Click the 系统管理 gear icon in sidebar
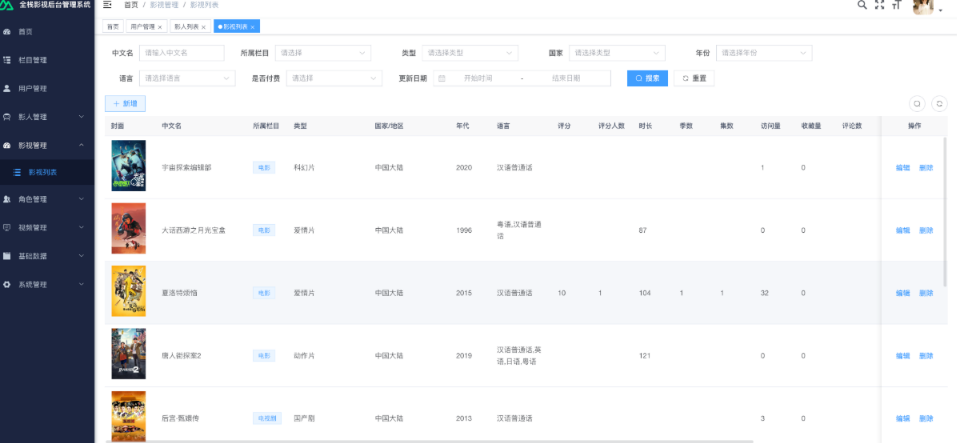 point(7,284)
